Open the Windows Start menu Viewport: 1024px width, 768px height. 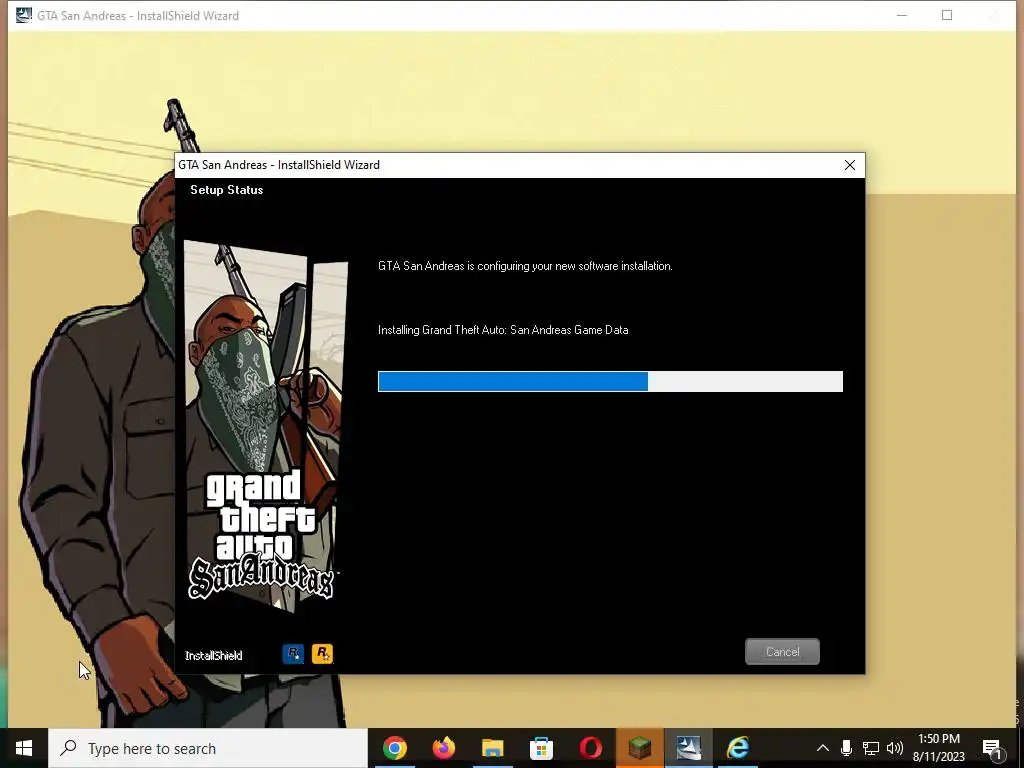24,748
